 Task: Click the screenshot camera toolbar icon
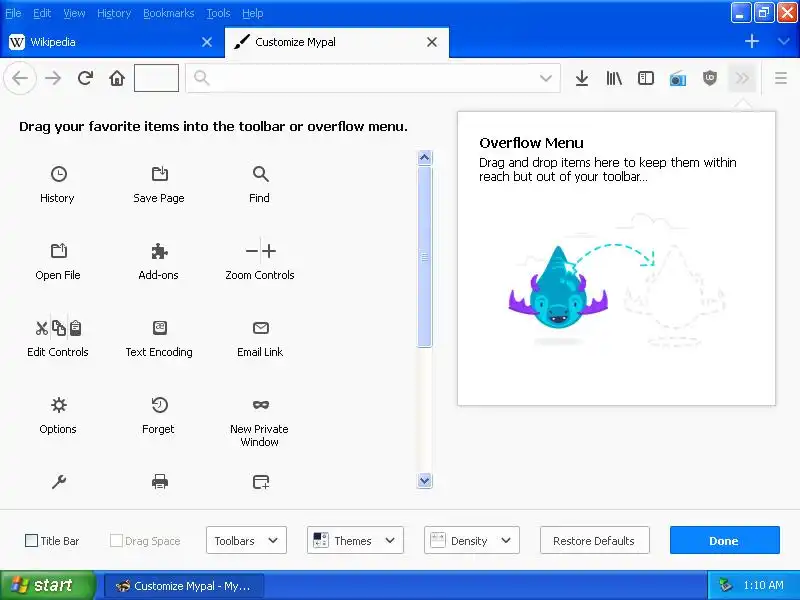(x=678, y=79)
